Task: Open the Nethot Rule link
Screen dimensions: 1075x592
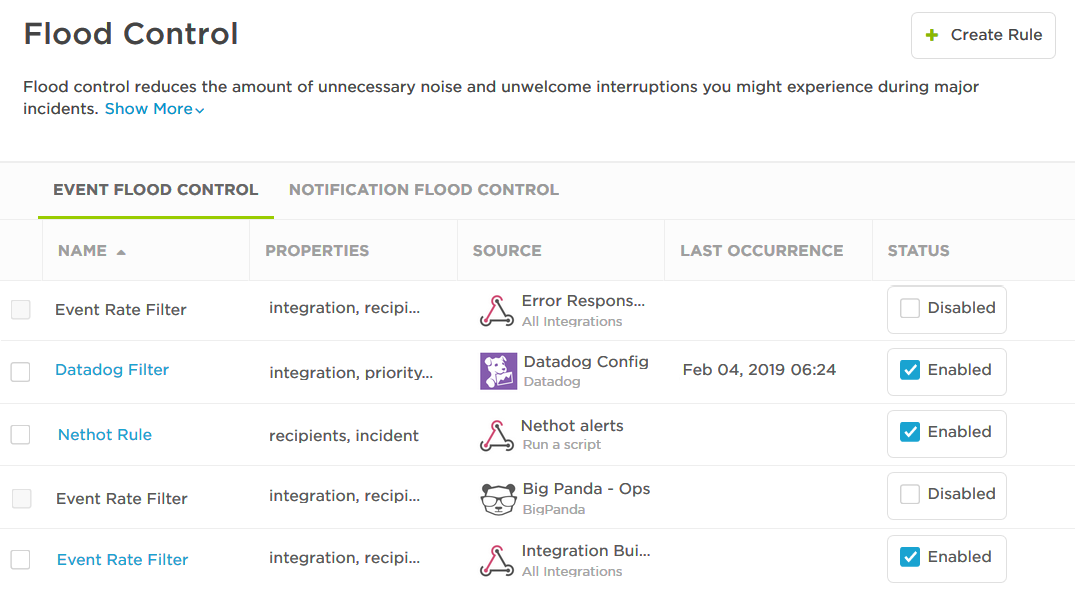Action: pos(105,435)
